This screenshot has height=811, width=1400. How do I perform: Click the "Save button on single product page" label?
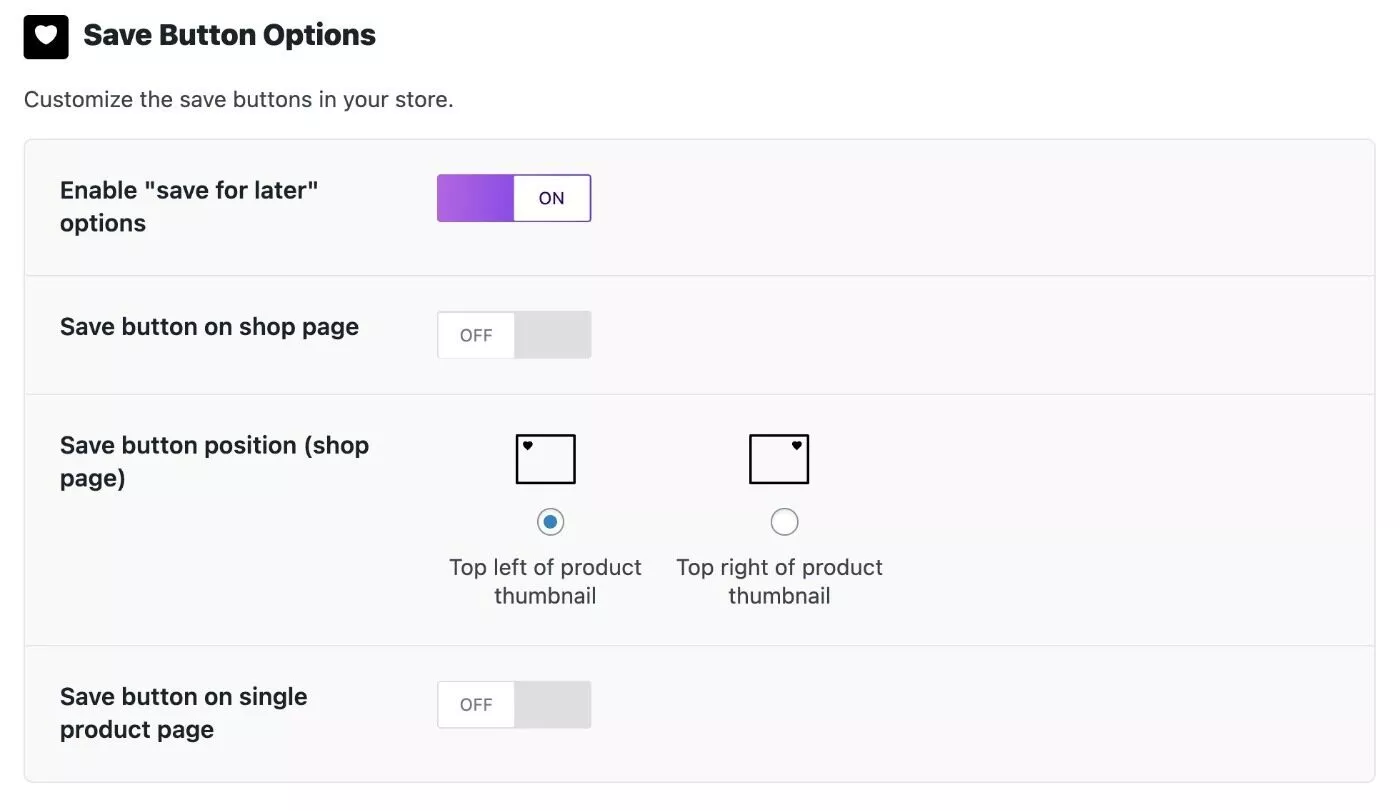[184, 713]
